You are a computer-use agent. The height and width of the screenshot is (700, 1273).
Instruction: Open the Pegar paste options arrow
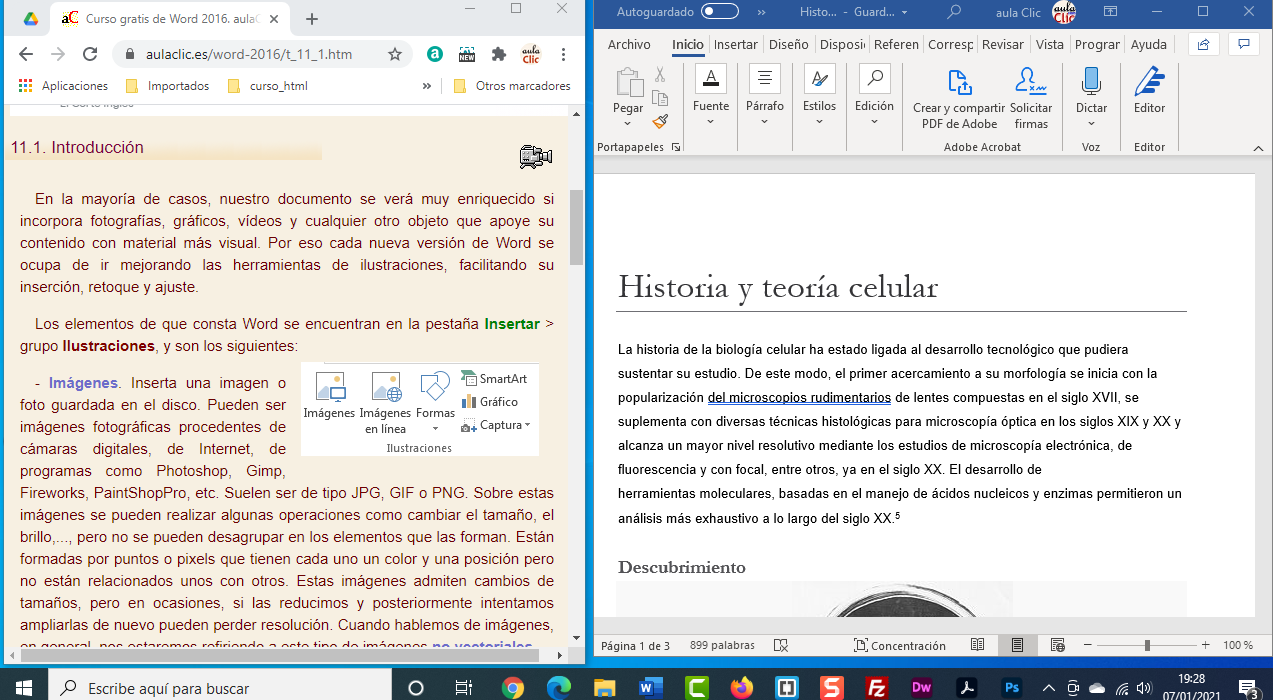628,124
